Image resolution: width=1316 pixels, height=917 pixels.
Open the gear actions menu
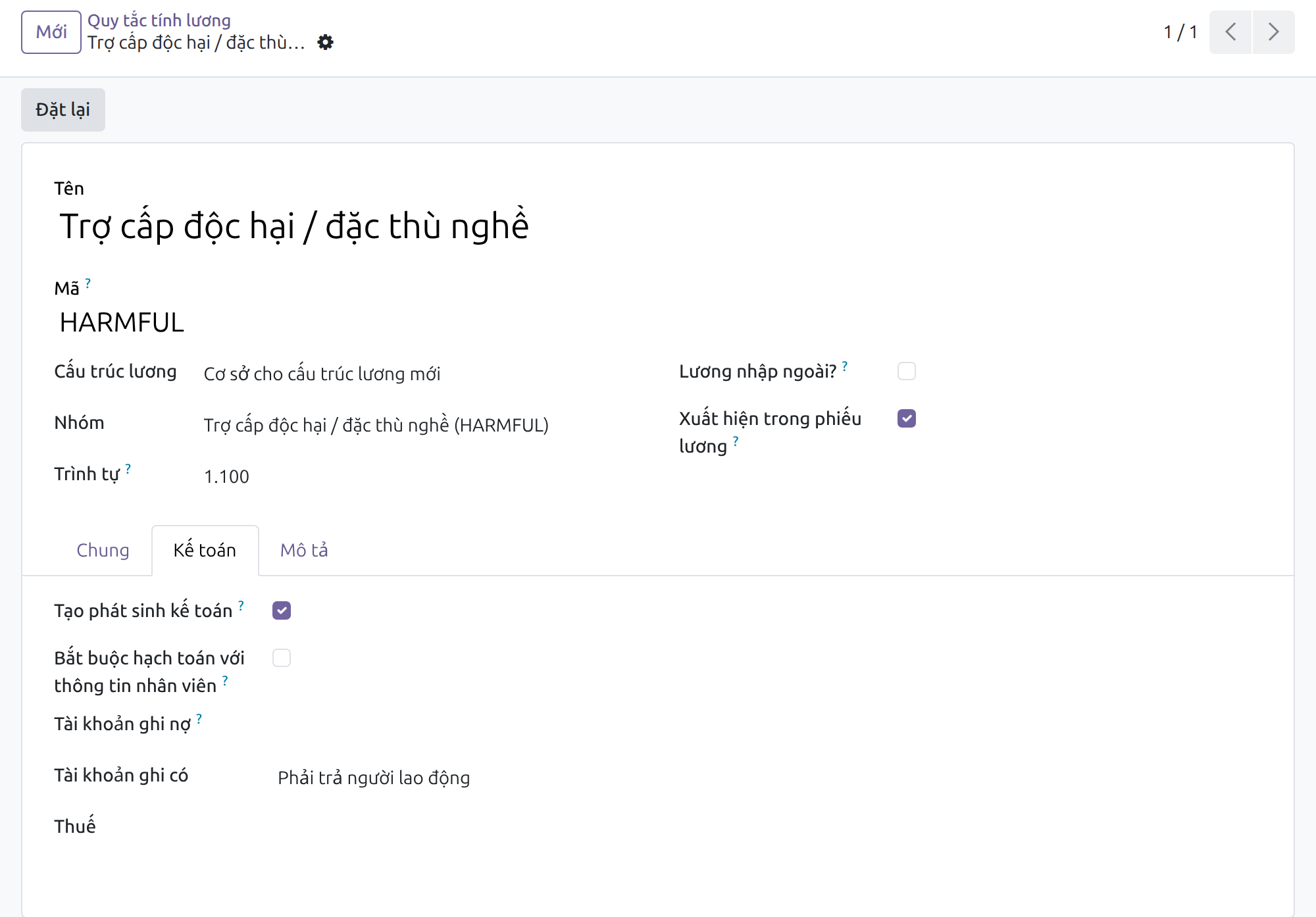[325, 43]
